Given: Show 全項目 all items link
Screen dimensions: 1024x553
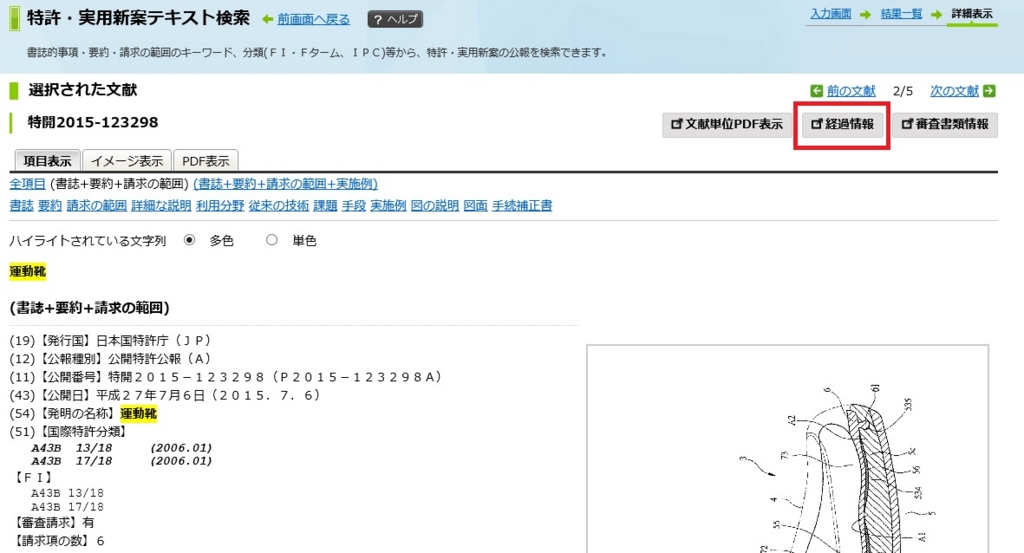Looking at the screenshot, I should pos(27,184).
